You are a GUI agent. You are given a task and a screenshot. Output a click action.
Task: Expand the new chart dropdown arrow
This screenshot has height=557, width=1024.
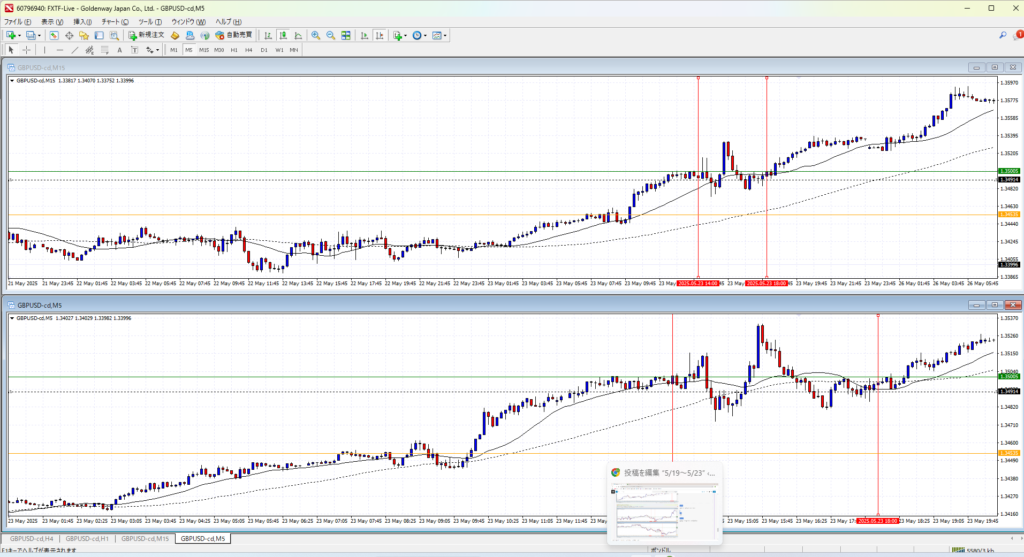point(20,35)
